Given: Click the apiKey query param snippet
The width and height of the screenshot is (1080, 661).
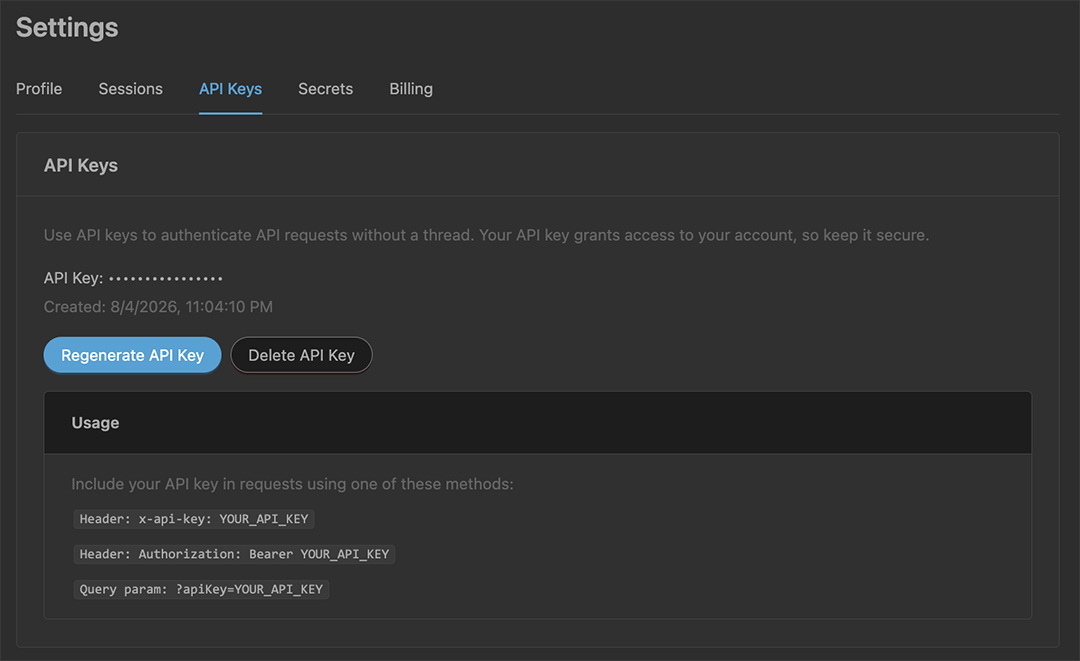Looking at the screenshot, I should point(201,589).
